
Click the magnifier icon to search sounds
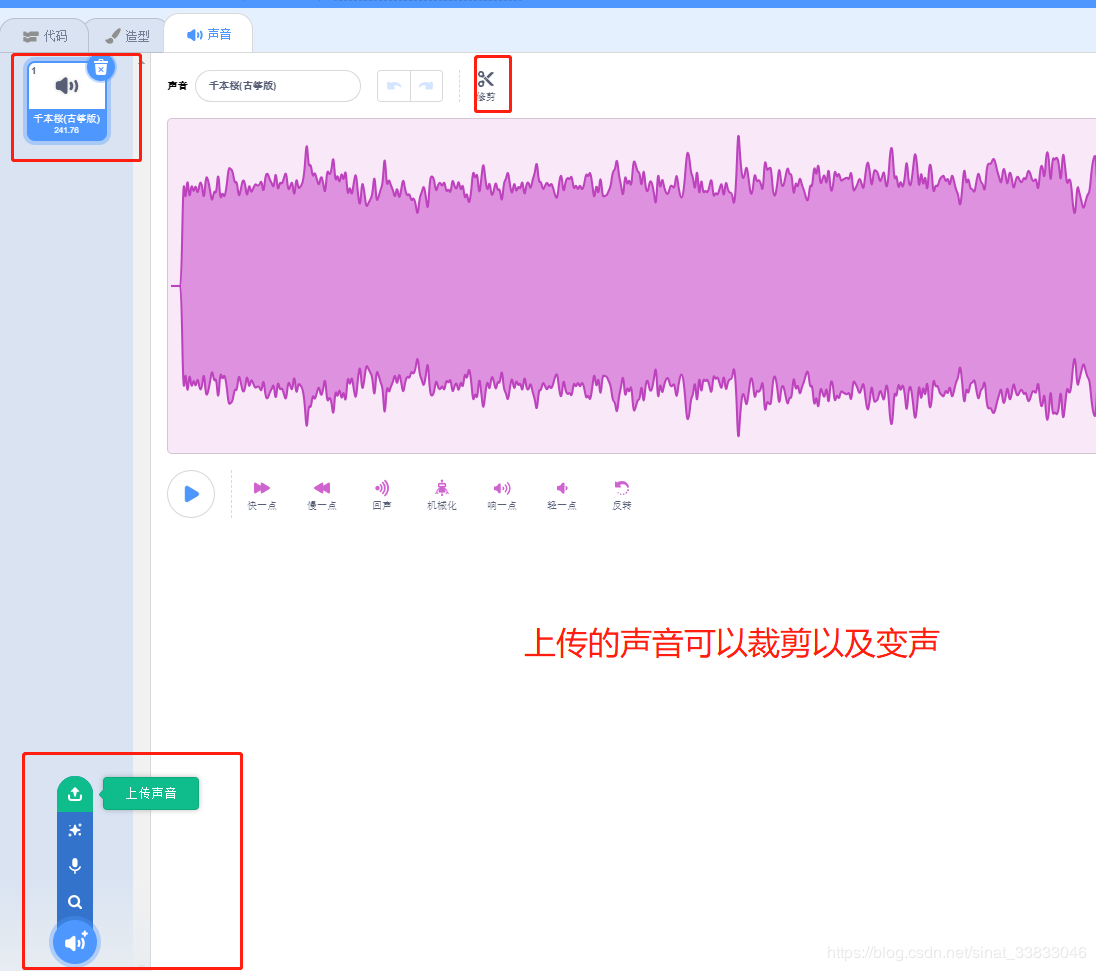coord(75,901)
